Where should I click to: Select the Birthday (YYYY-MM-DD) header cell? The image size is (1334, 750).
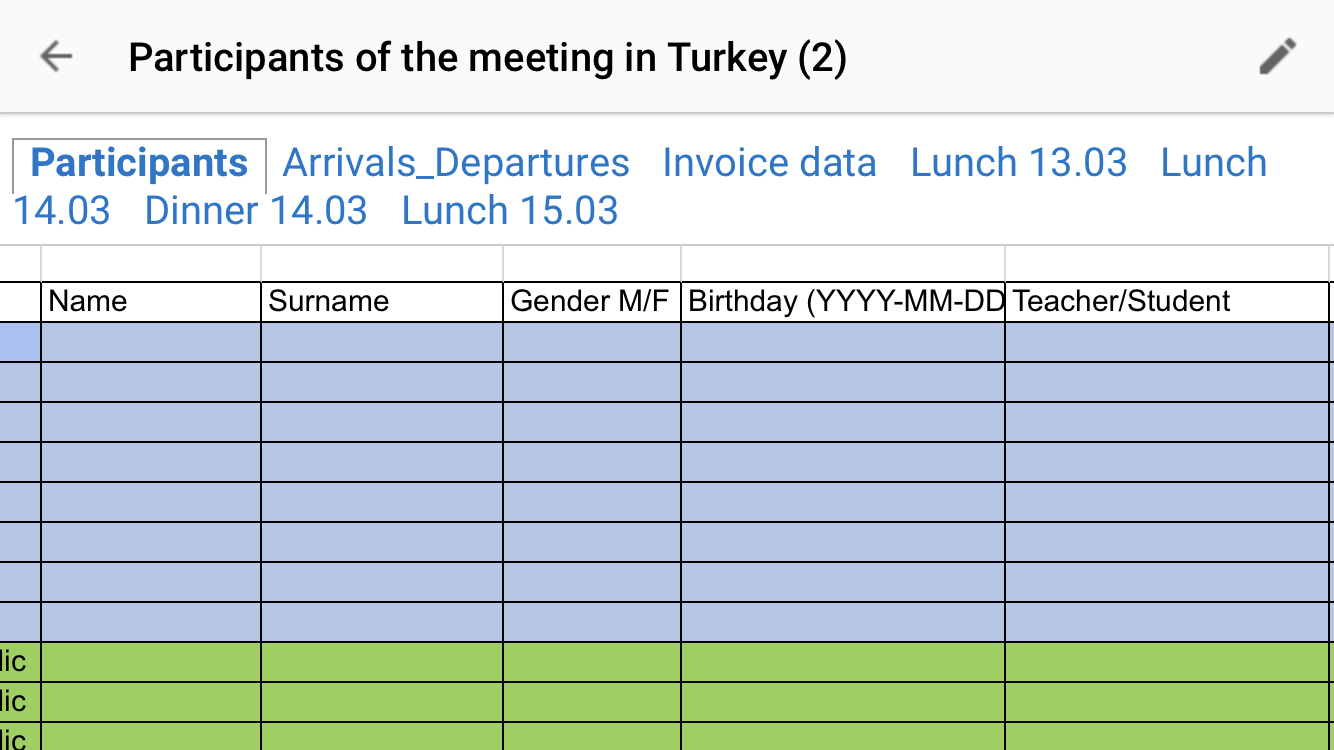[842, 302]
